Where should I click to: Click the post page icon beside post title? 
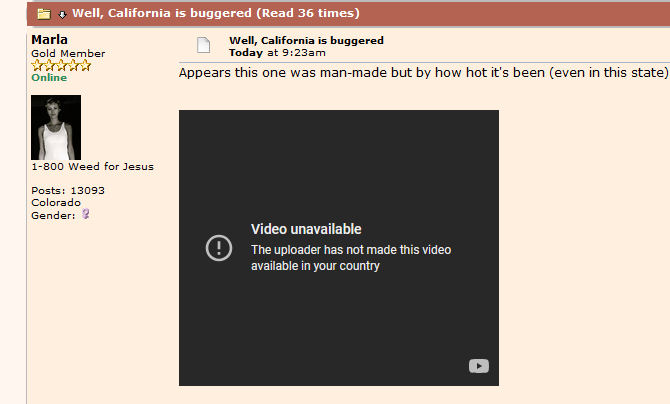click(203, 45)
